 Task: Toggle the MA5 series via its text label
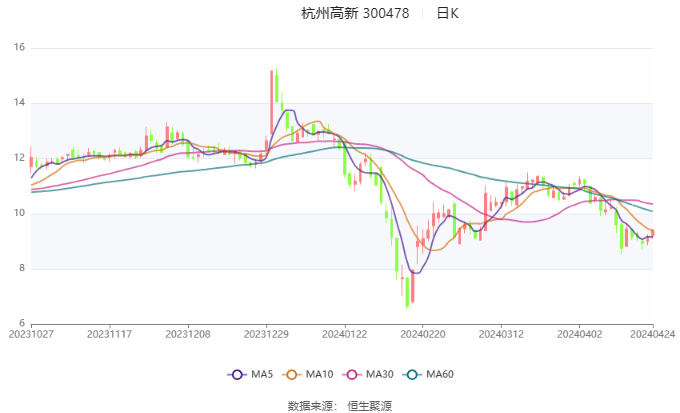coord(262,374)
